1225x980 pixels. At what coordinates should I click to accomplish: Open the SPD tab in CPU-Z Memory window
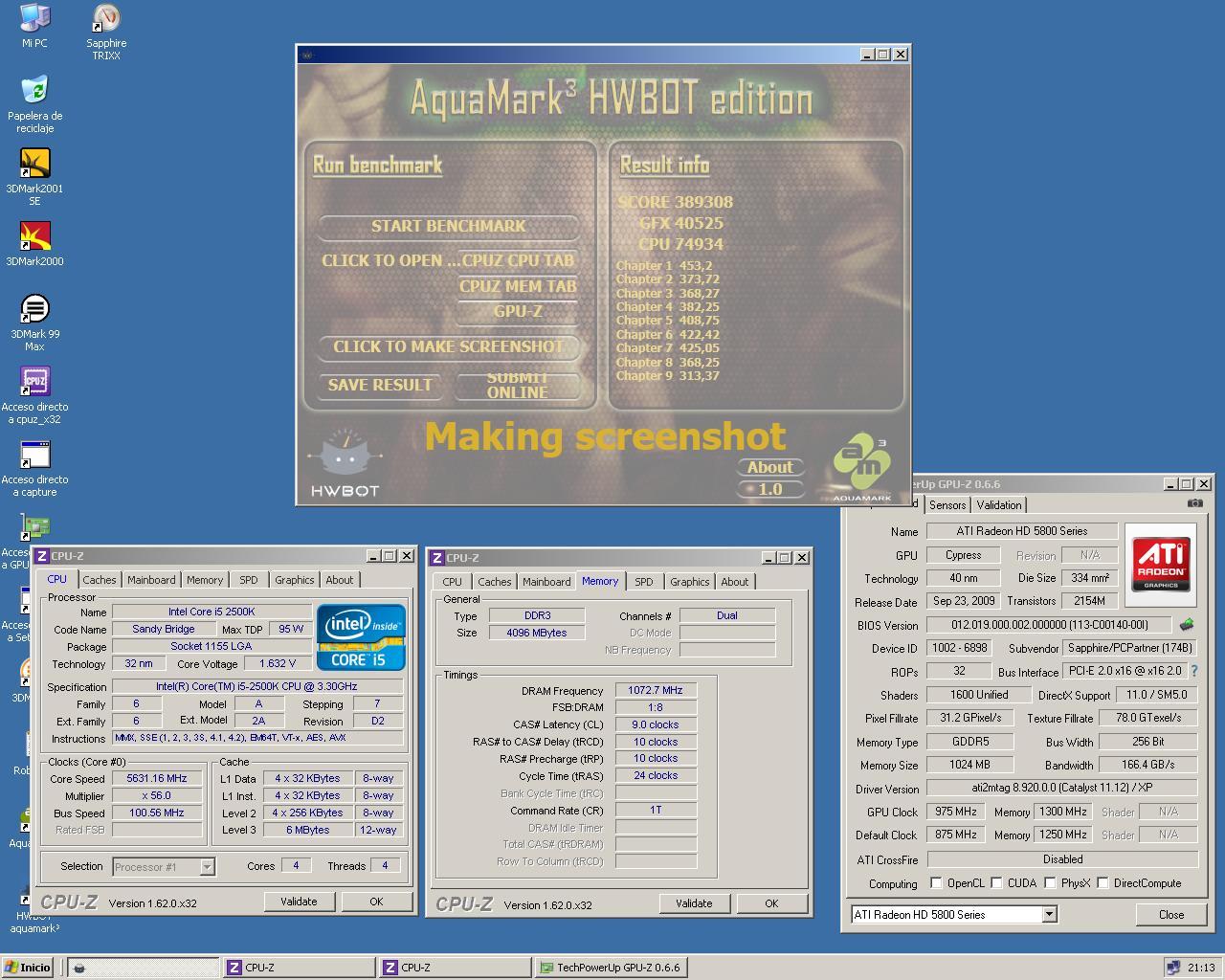644,582
